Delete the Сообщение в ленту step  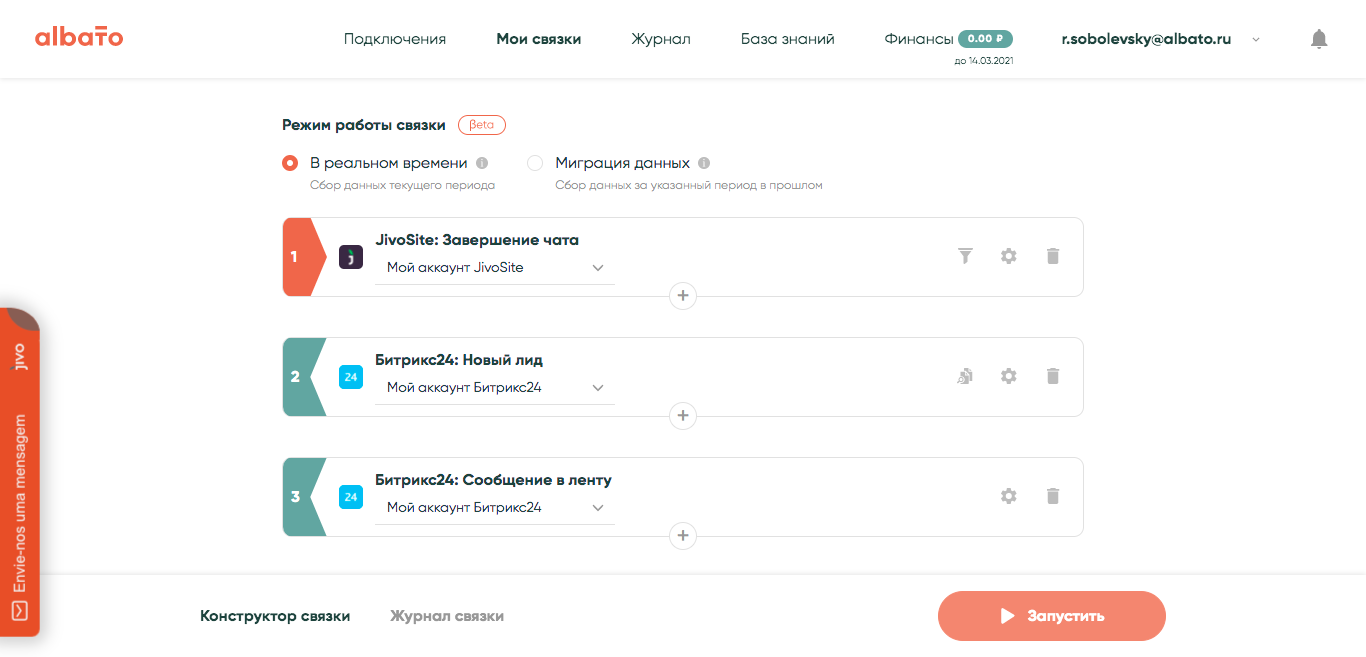pyautogui.click(x=1052, y=496)
